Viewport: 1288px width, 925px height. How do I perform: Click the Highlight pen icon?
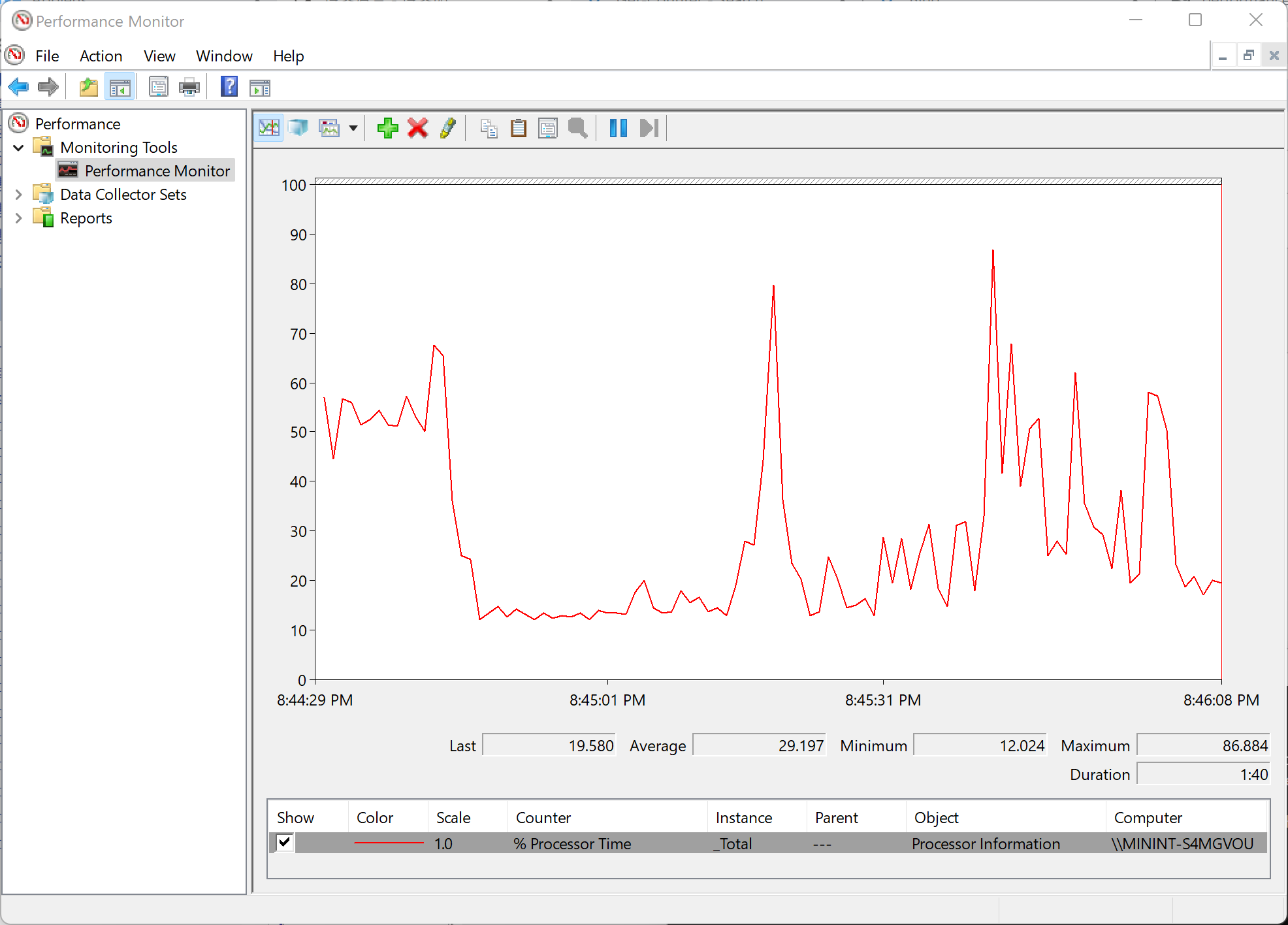[448, 128]
